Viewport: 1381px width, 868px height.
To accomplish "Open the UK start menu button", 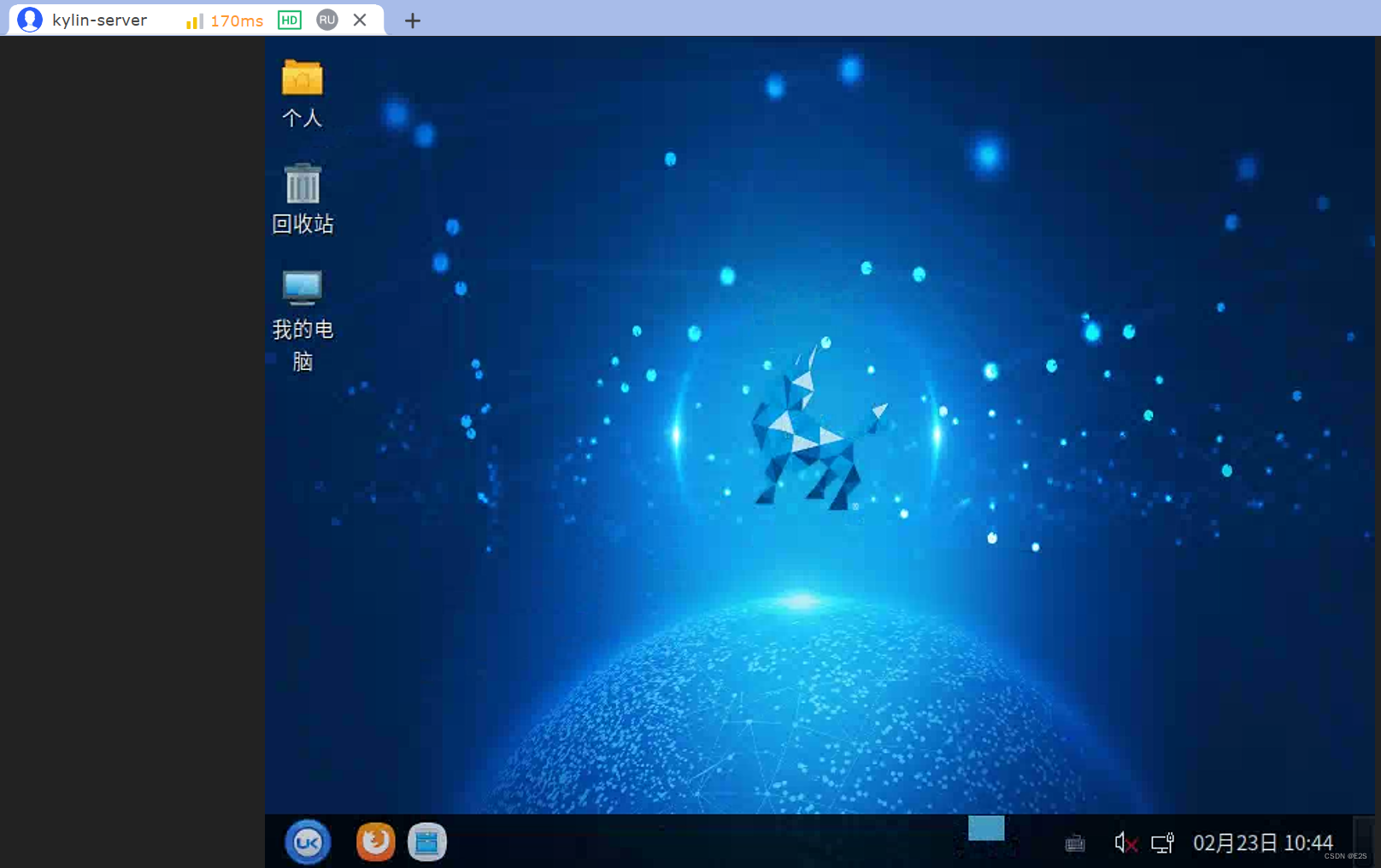I will (308, 842).
